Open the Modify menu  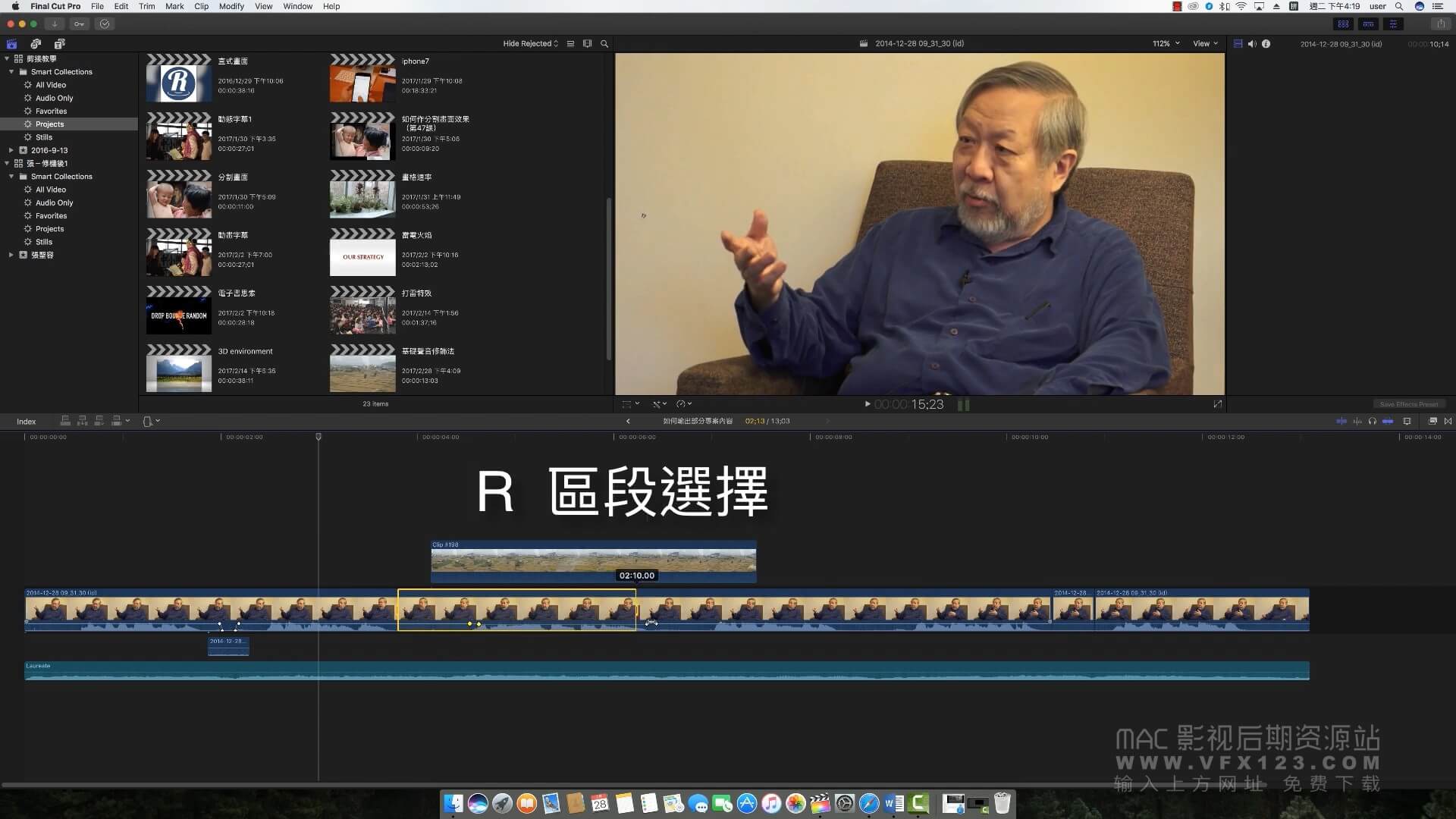231,6
